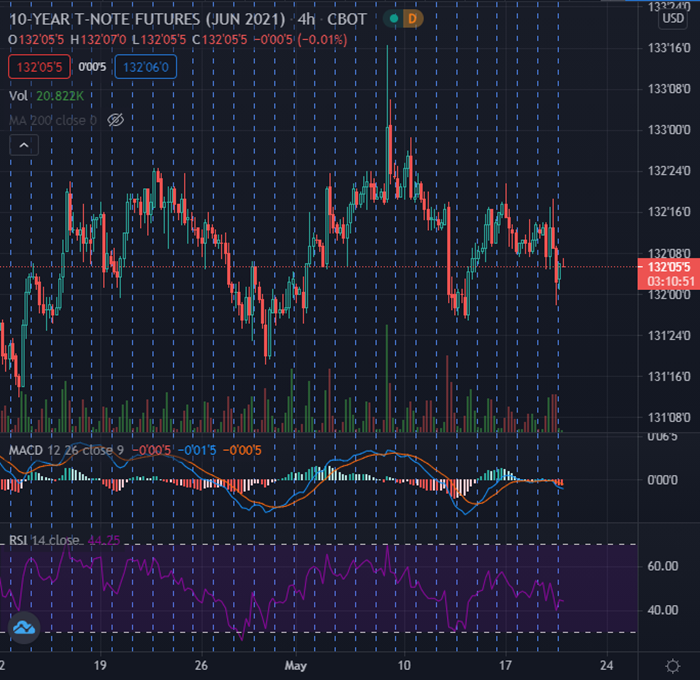Screen dimensions: 700x680
Task: Select the 10-Year T-Note Futures symbol title
Action: (x=141, y=18)
